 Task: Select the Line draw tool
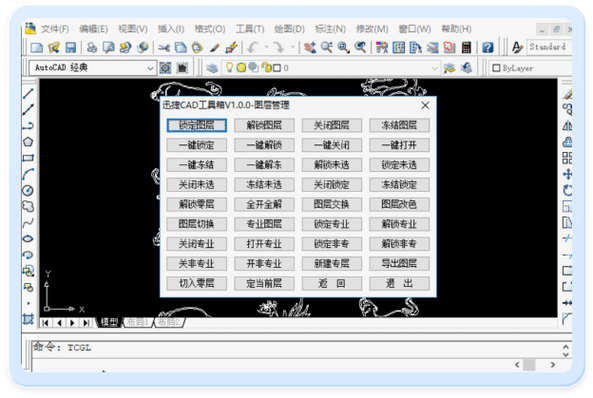28,93
